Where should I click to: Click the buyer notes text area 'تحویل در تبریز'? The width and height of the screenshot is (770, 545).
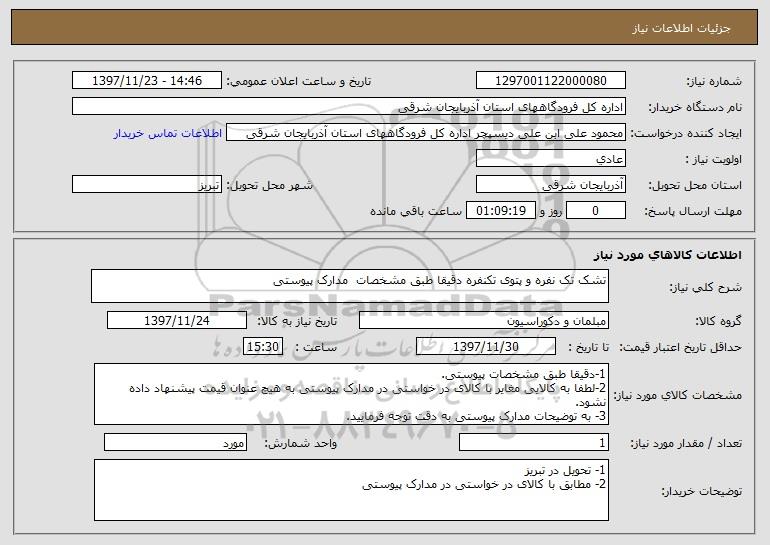click(x=351, y=490)
